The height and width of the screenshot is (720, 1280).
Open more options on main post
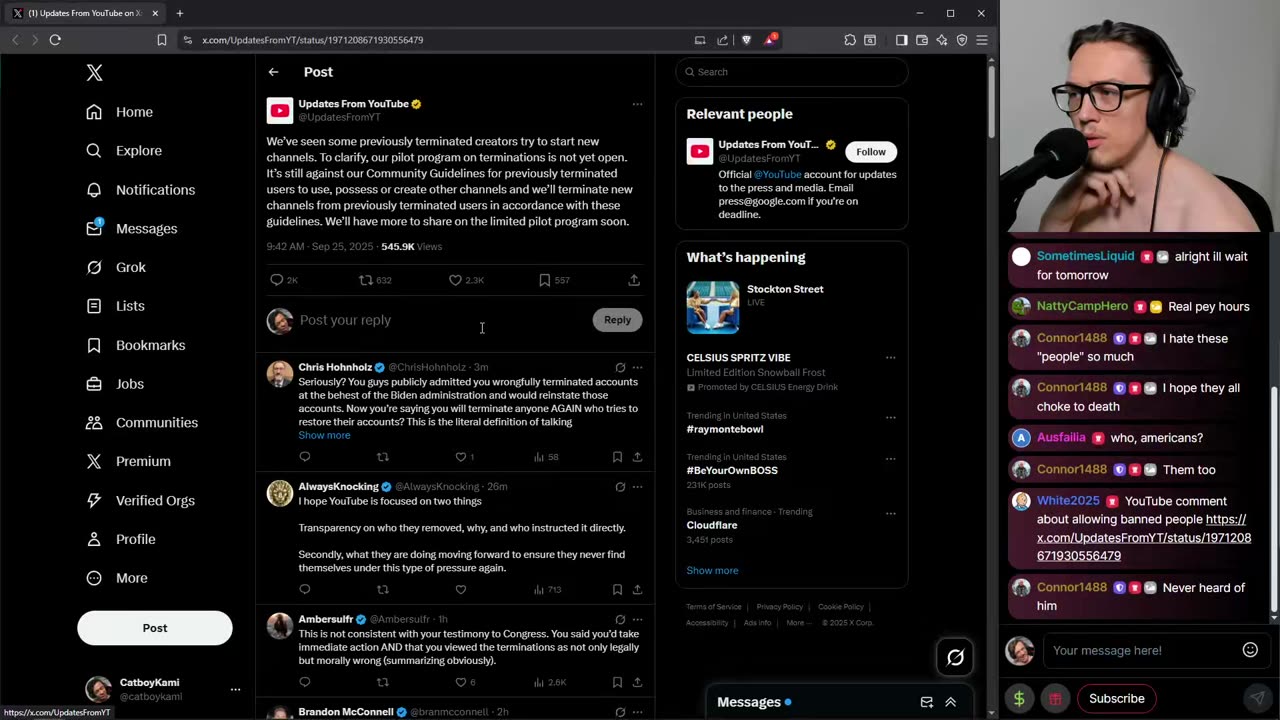point(637,104)
